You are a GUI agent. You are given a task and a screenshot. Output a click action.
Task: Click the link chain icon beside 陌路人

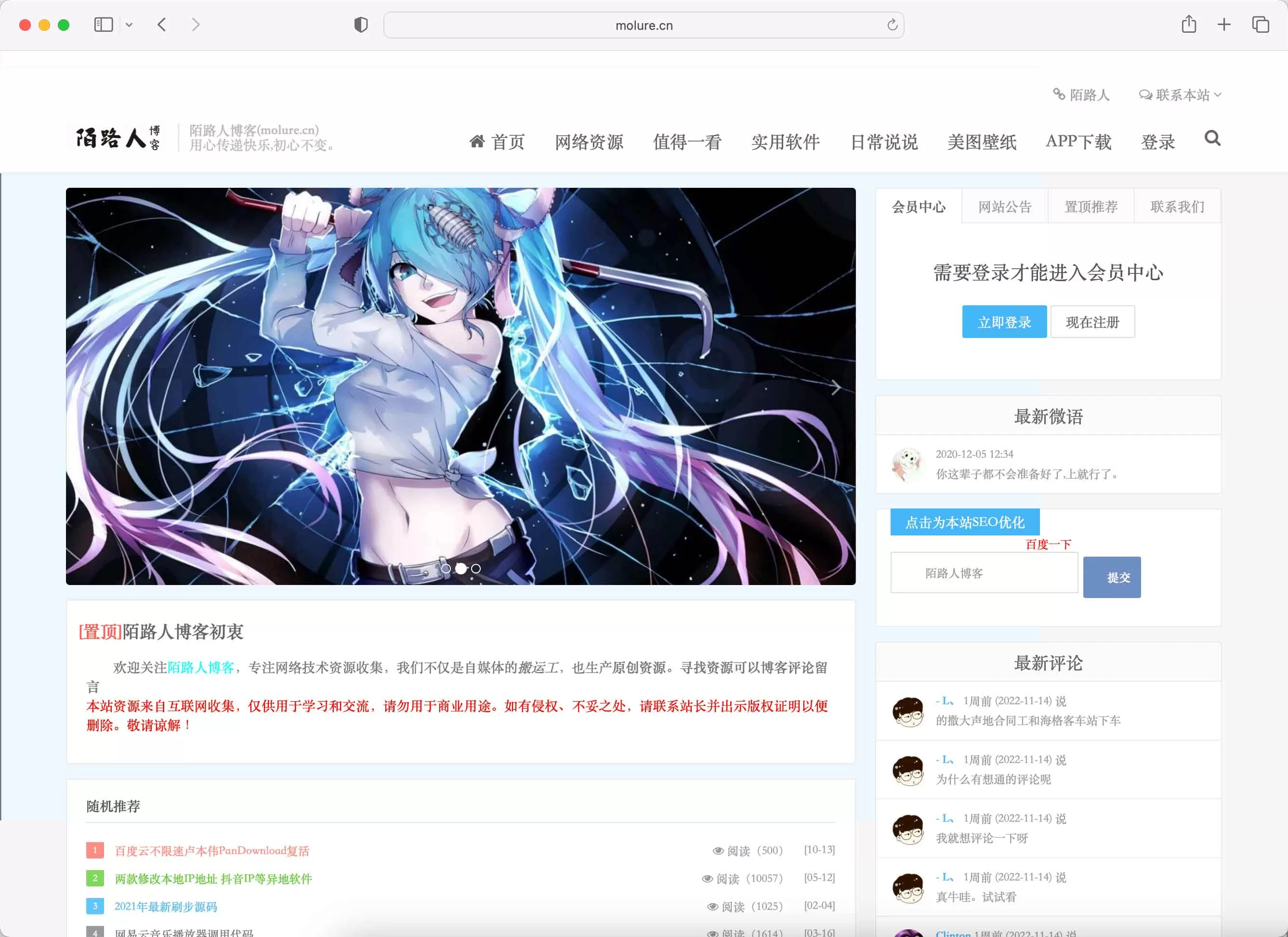[x=1059, y=93]
